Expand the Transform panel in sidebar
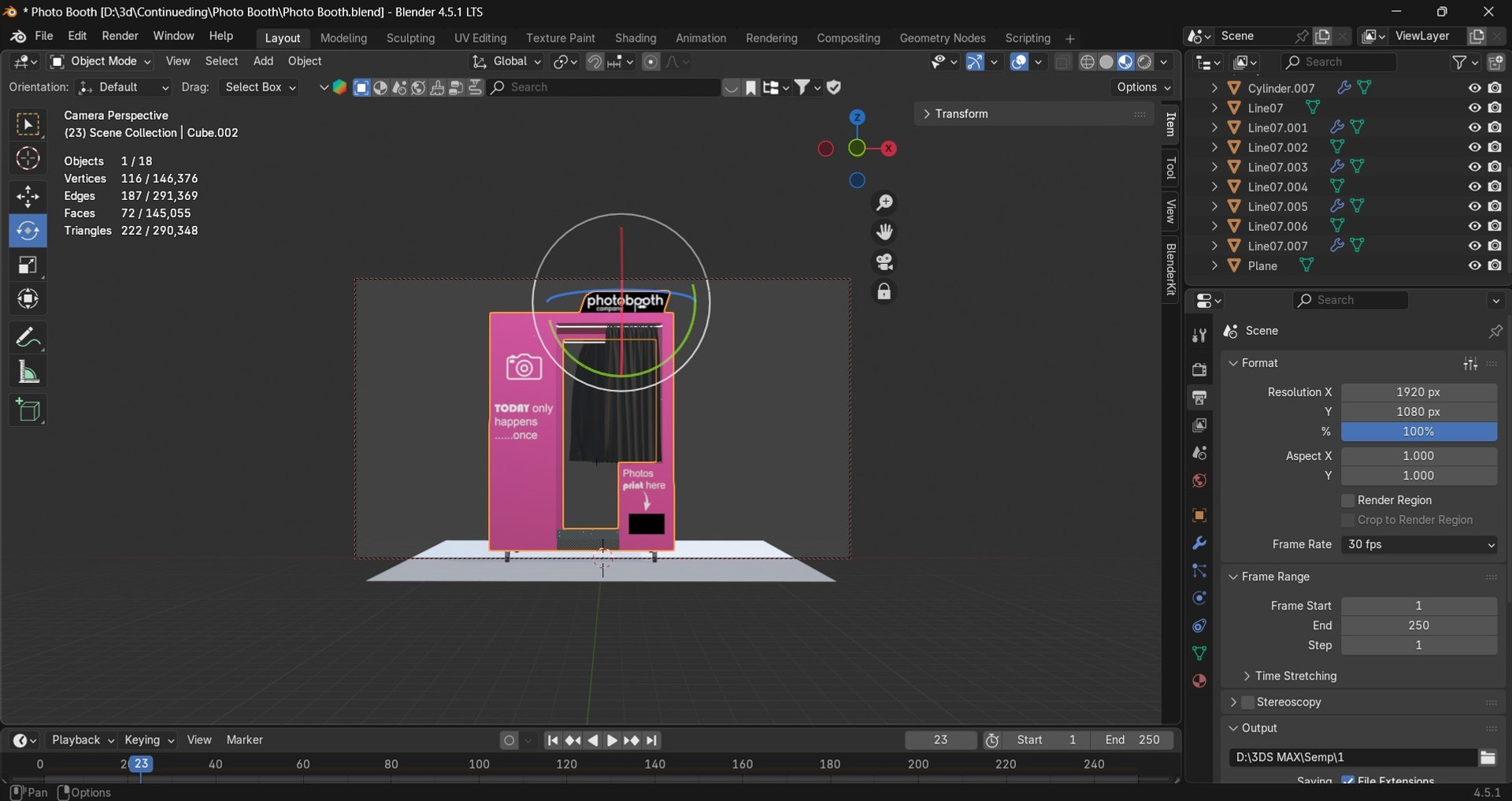Image resolution: width=1512 pixels, height=801 pixels. pyautogui.click(x=1034, y=114)
